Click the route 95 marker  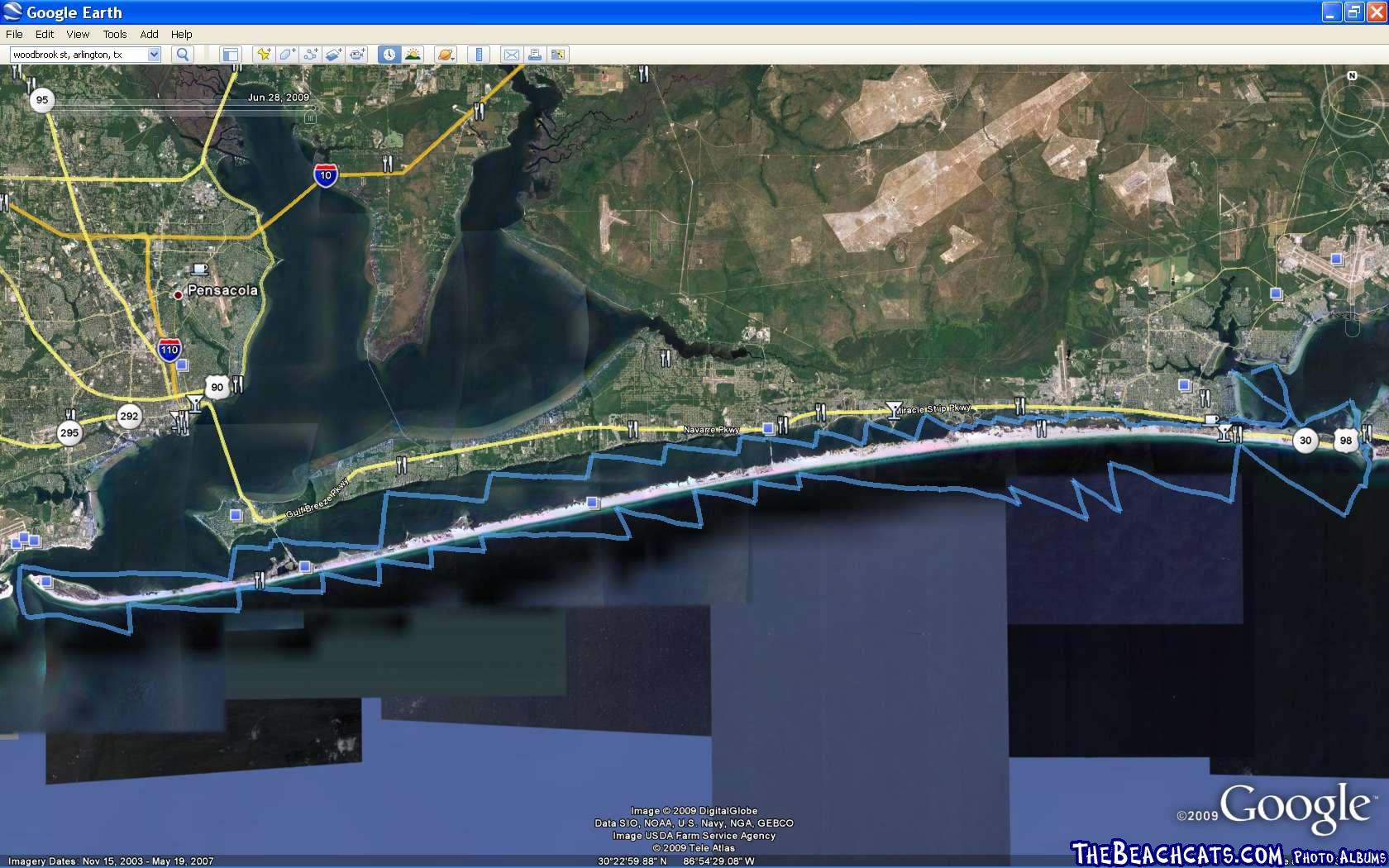point(41,100)
